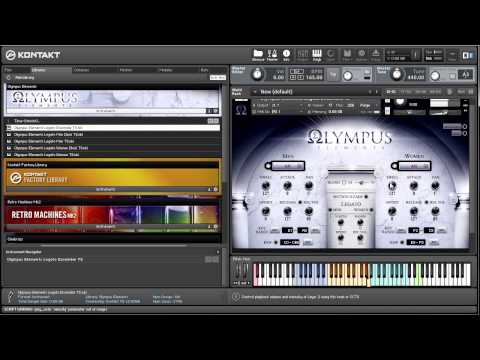
Task: Toggle the Men bottom-row indicator button
Action: click(276, 242)
